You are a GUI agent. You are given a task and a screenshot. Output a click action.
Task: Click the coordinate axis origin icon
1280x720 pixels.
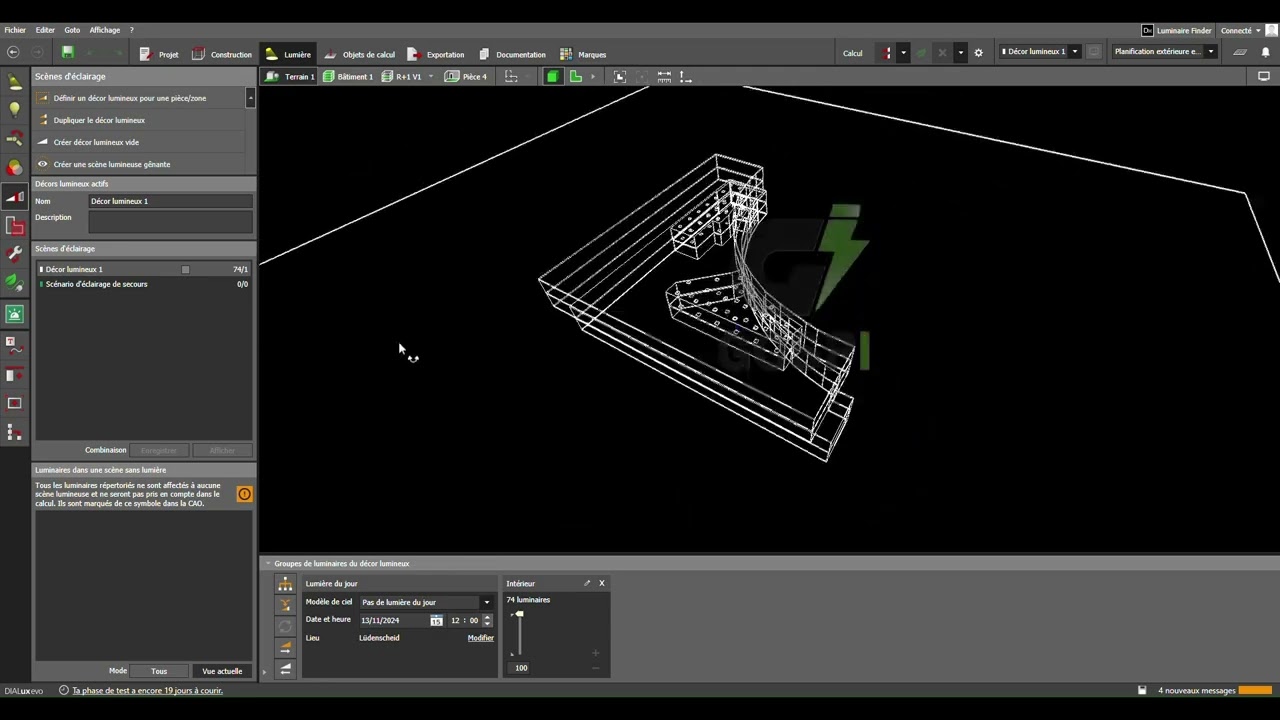click(685, 76)
